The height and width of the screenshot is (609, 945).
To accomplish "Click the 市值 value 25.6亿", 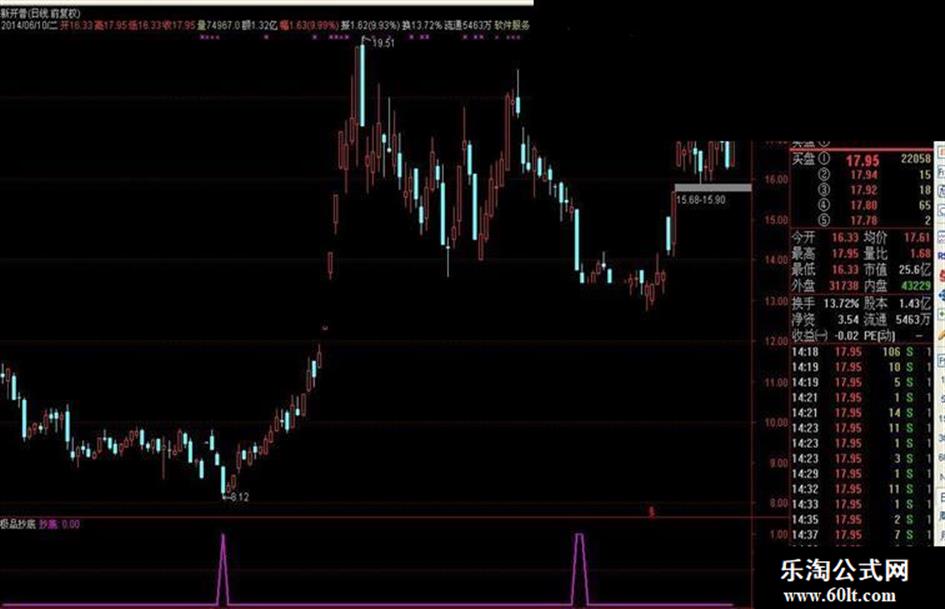I will click(x=915, y=270).
